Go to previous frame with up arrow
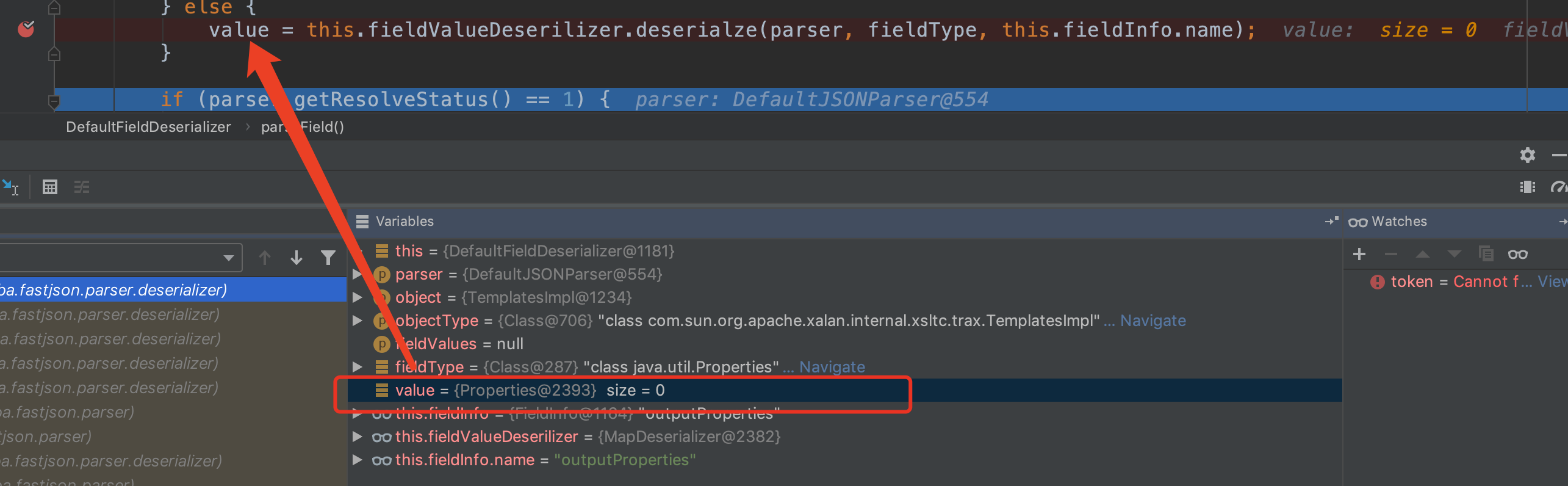Image resolution: width=1568 pixels, height=486 pixels. [x=265, y=258]
